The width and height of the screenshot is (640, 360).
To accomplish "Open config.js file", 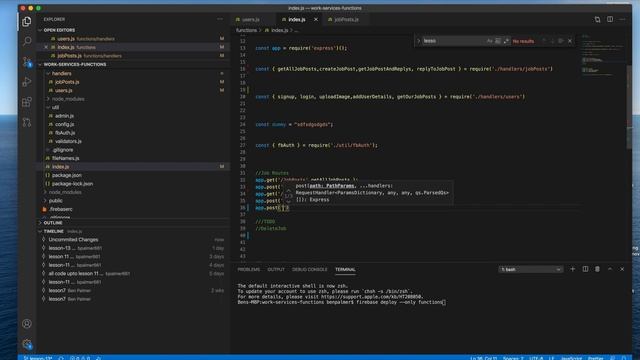I will pyautogui.click(x=64, y=124).
